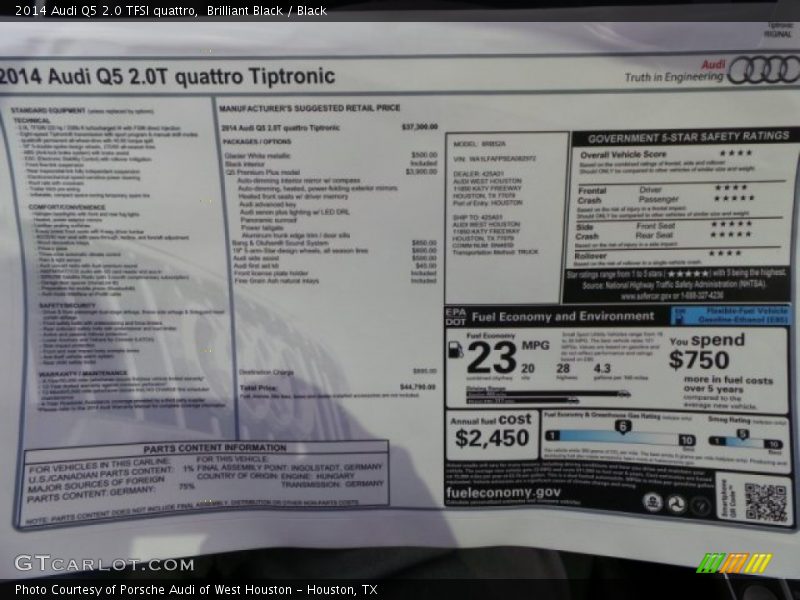
Task: Click the 'TRANSMISSION: GERMANY' origin text
Action: click(x=332, y=484)
